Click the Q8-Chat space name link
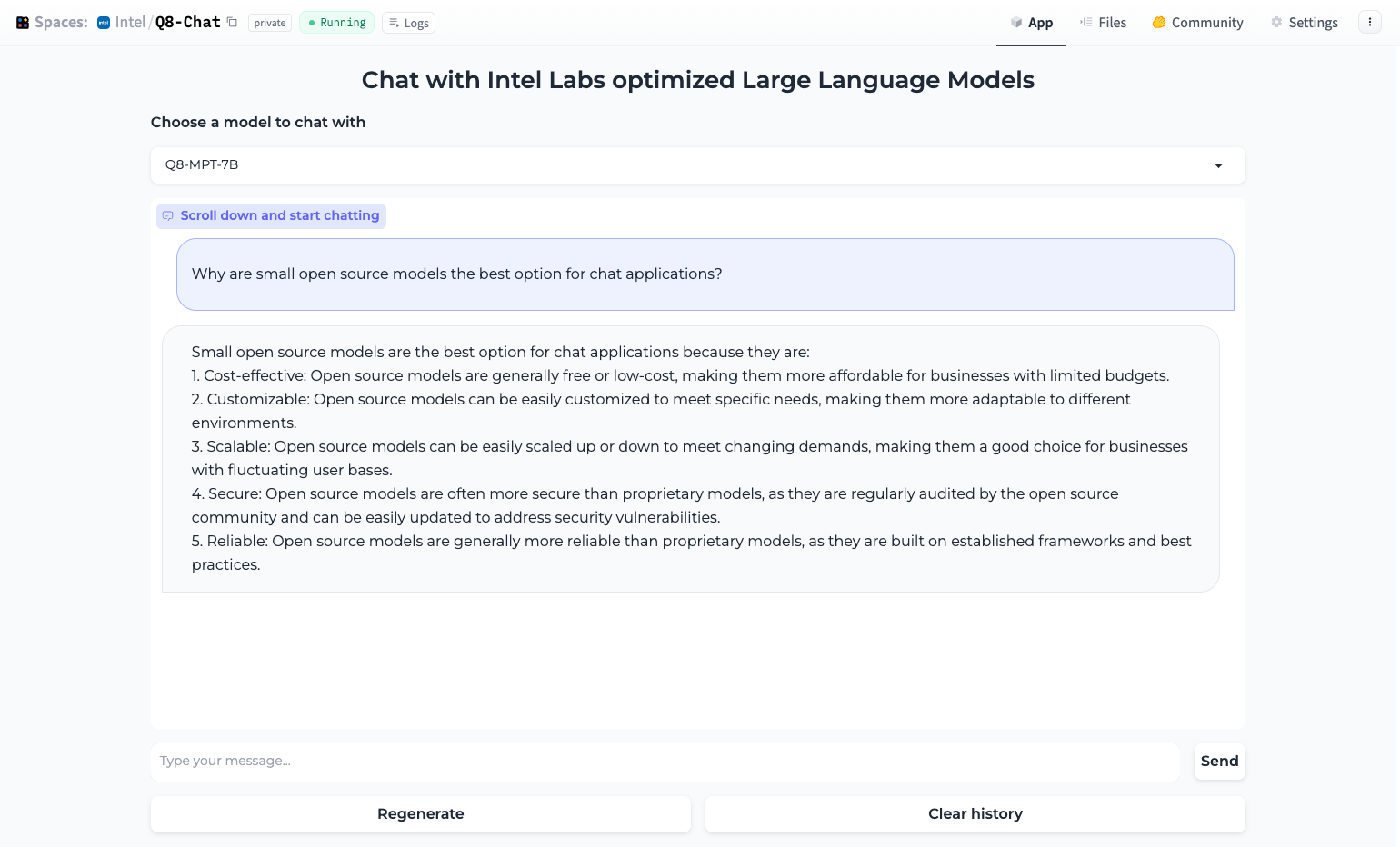This screenshot has height=847, width=1400. [187, 23]
